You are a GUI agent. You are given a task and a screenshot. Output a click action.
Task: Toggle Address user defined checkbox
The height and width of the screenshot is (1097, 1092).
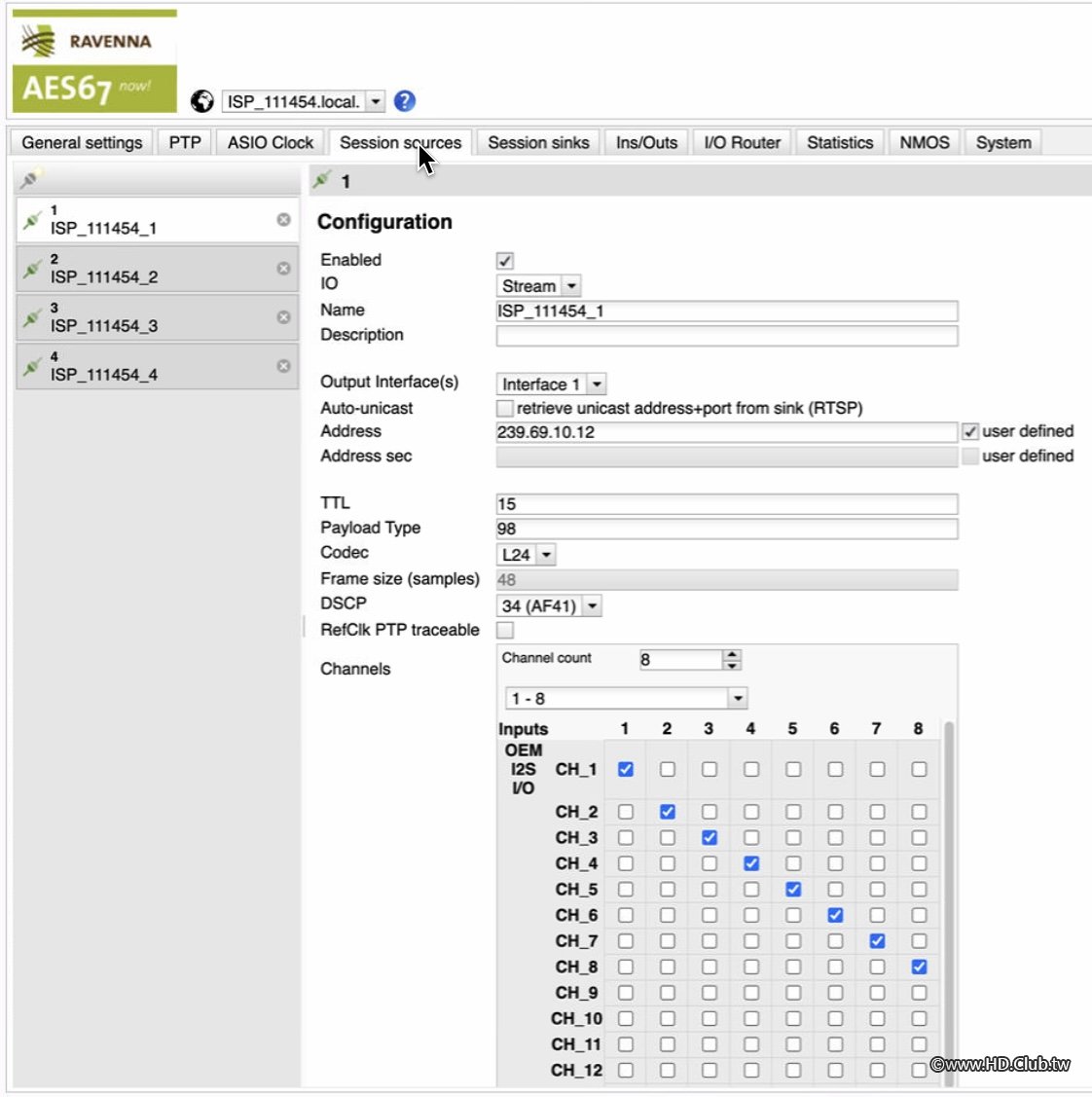(969, 431)
